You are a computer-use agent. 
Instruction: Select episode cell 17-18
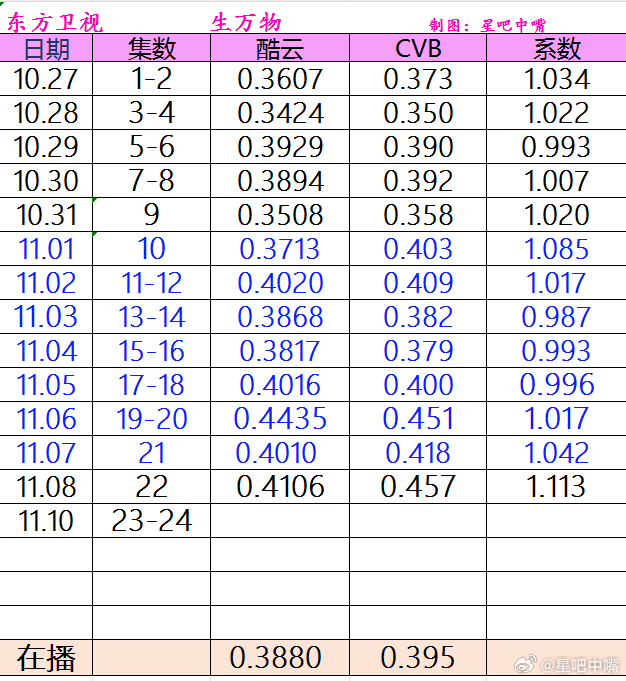click(151, 384)
